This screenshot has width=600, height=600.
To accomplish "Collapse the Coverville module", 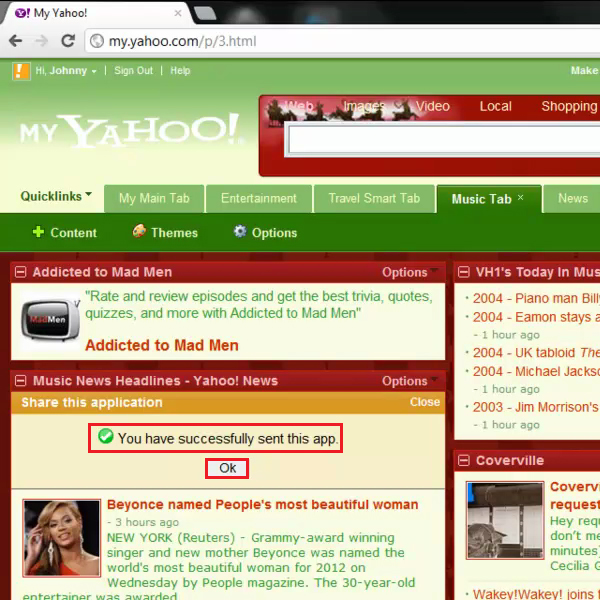I will tap(464, 460).
